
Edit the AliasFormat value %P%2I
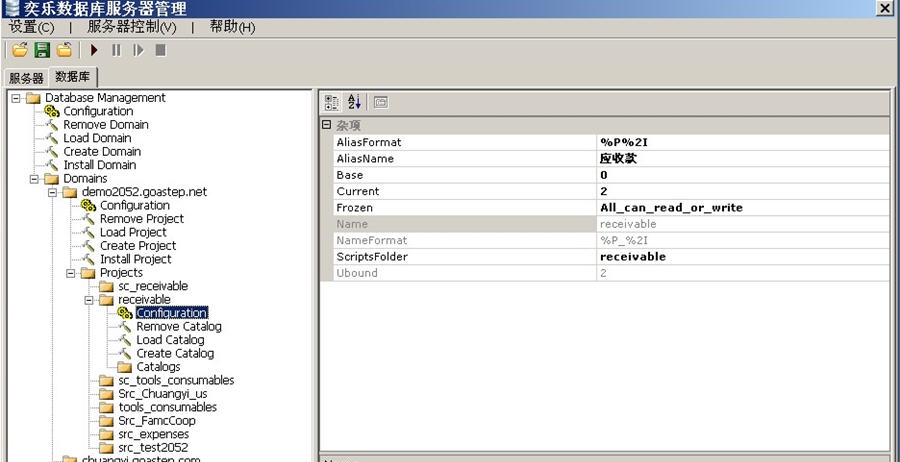(x=743, y=142)
